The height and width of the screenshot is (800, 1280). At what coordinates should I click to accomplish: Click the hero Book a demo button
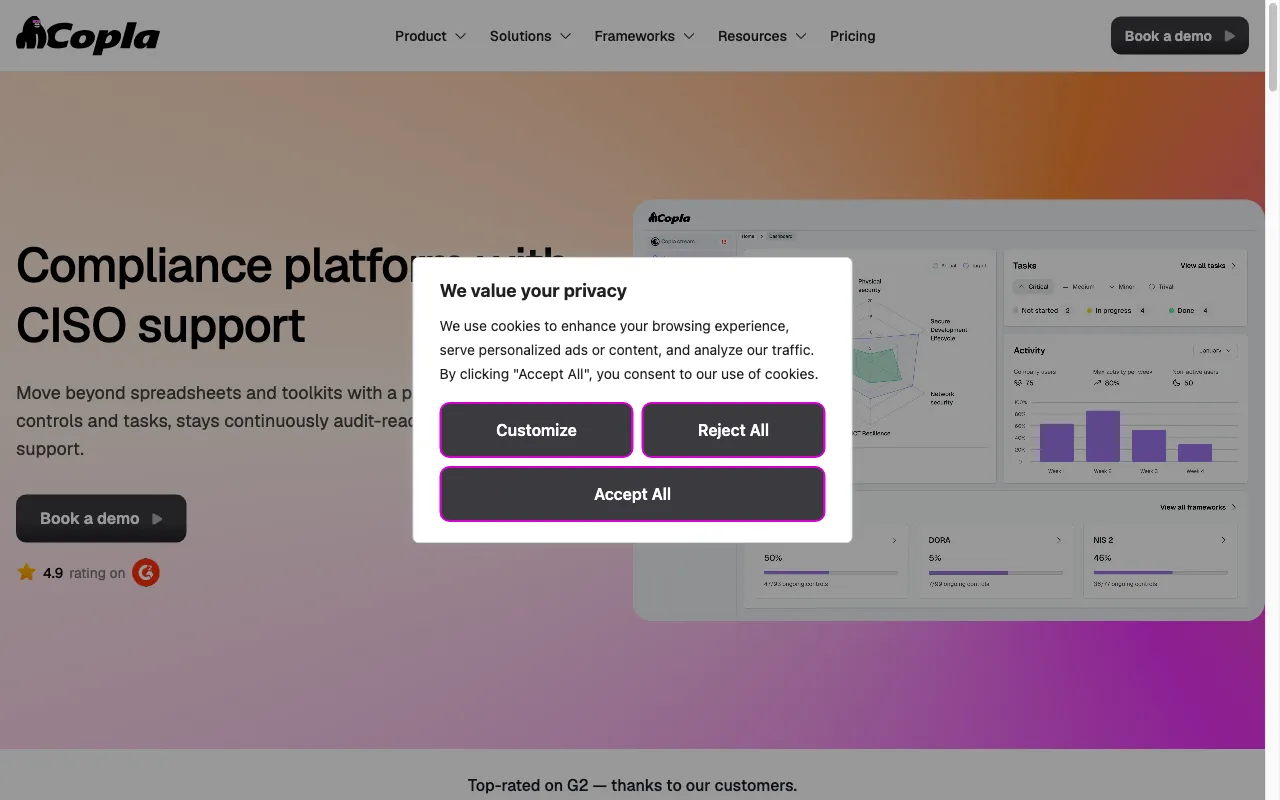click(101, 518)
